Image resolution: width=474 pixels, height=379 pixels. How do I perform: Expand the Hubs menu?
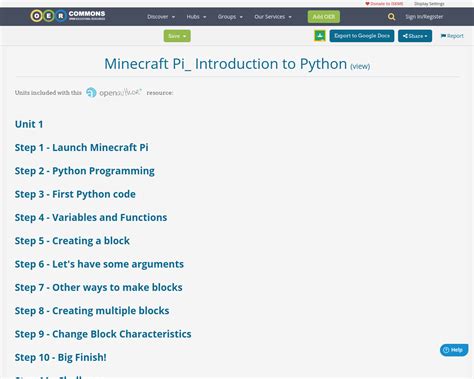196,17
